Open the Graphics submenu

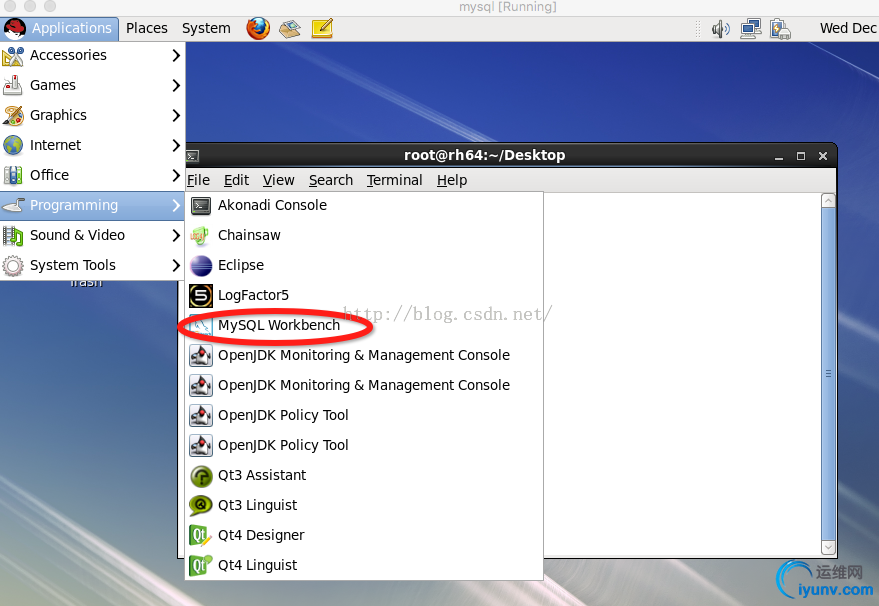click(x=92, y=115)
